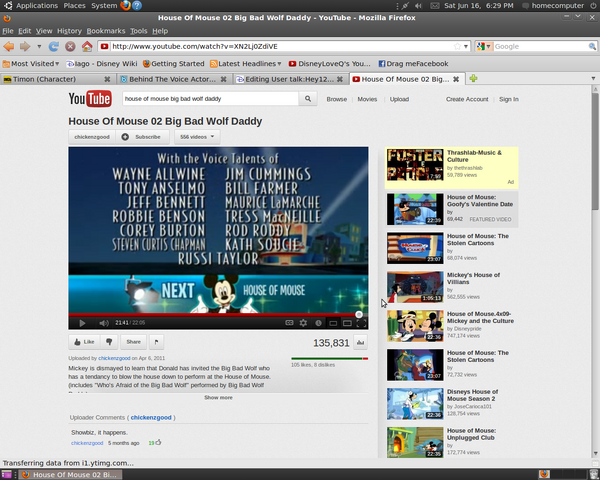Click the Create Account link
Screen dimensions: 600x480
point(467,99)
